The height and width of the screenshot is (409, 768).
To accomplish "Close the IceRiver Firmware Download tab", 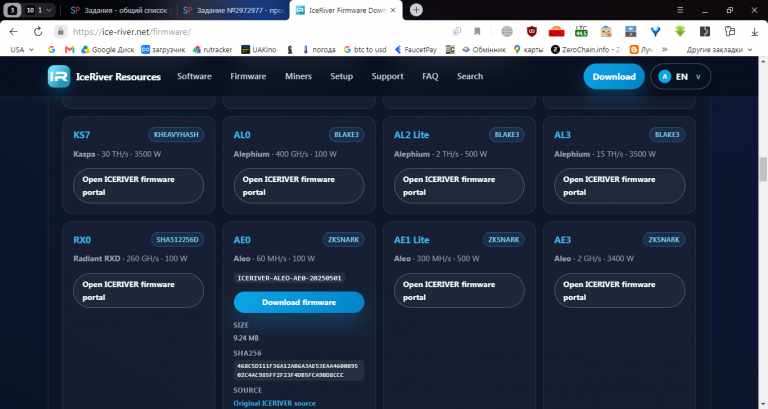I will coord(393,10).
